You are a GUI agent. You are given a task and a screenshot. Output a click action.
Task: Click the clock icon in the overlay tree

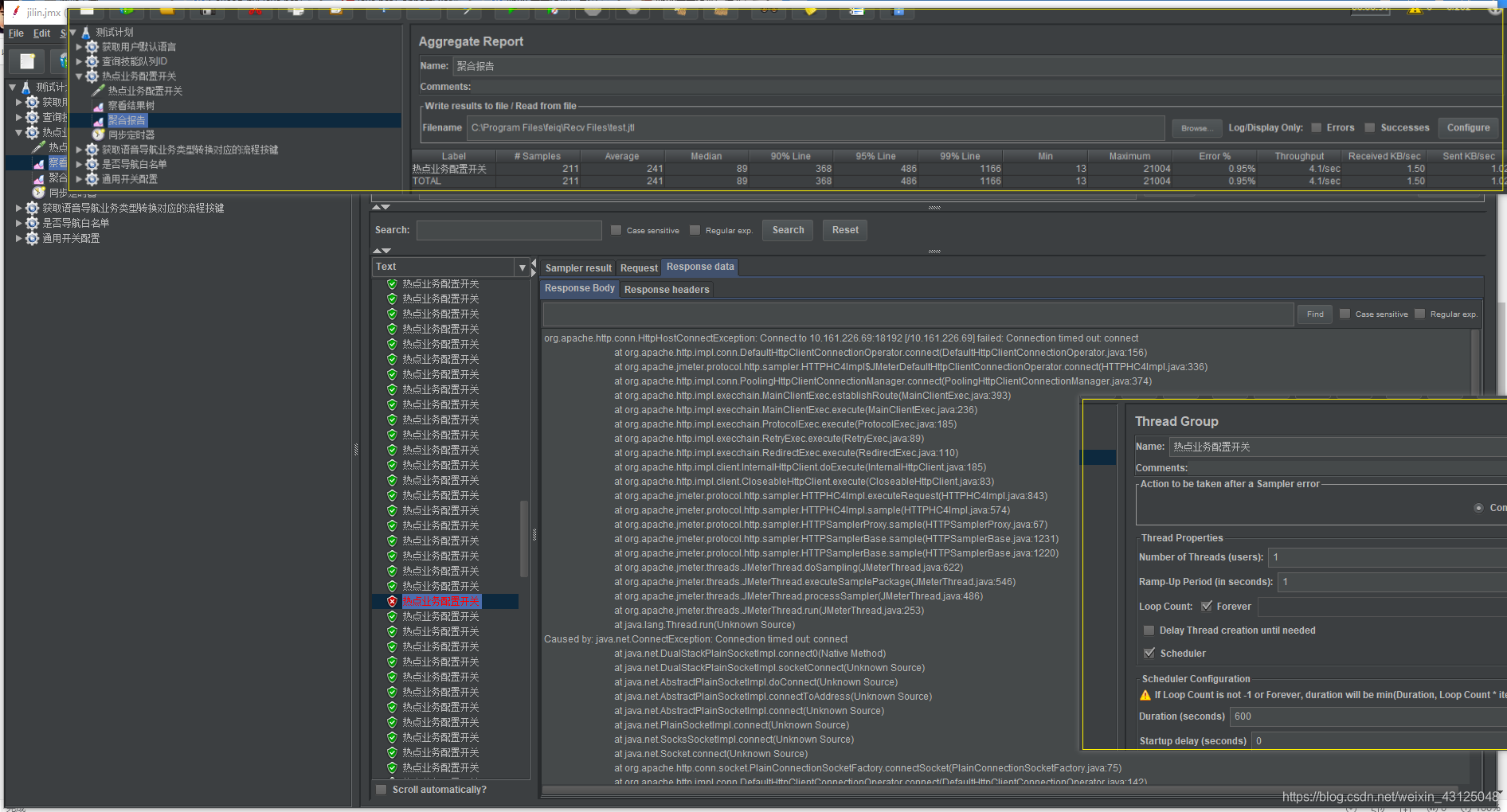pyautogui.click(x=99, y=135)
